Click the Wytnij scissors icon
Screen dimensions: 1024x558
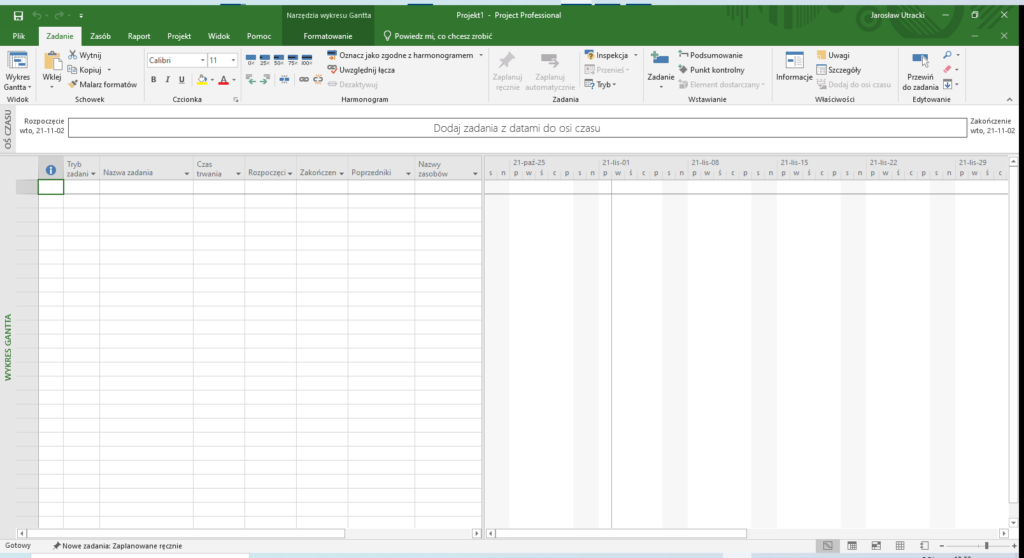point(72,56)
